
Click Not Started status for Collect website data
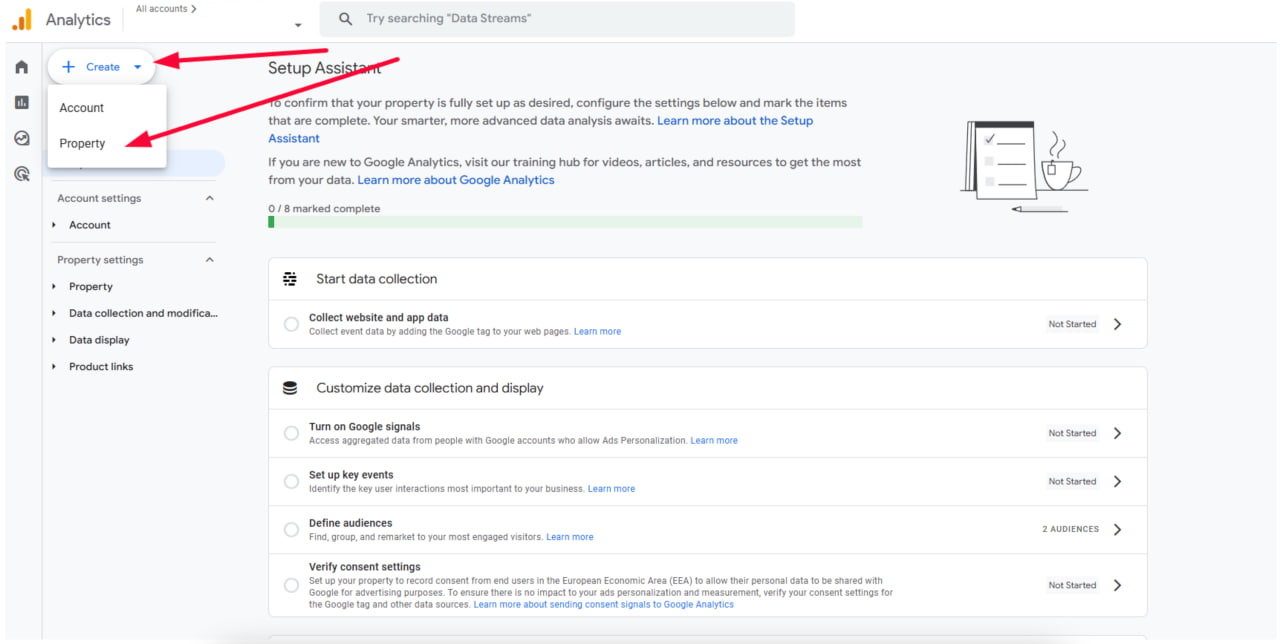1072,324
